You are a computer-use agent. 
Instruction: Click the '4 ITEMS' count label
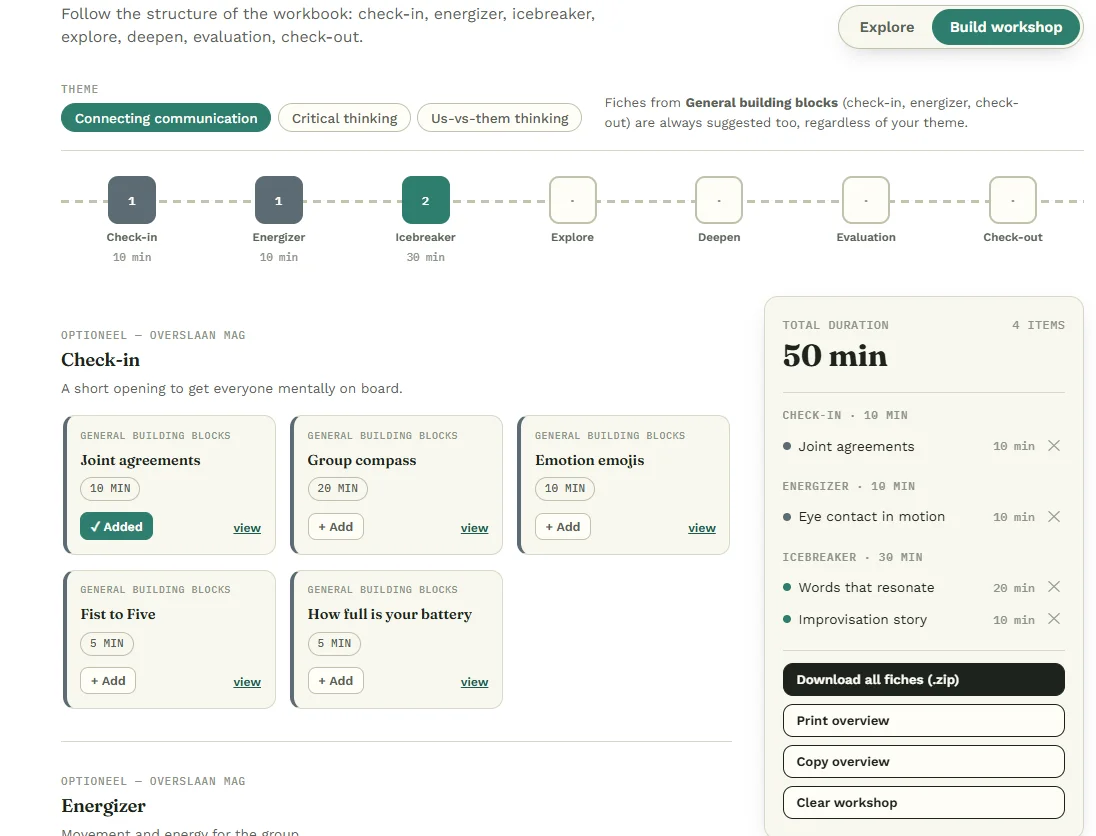point(1038,325)
